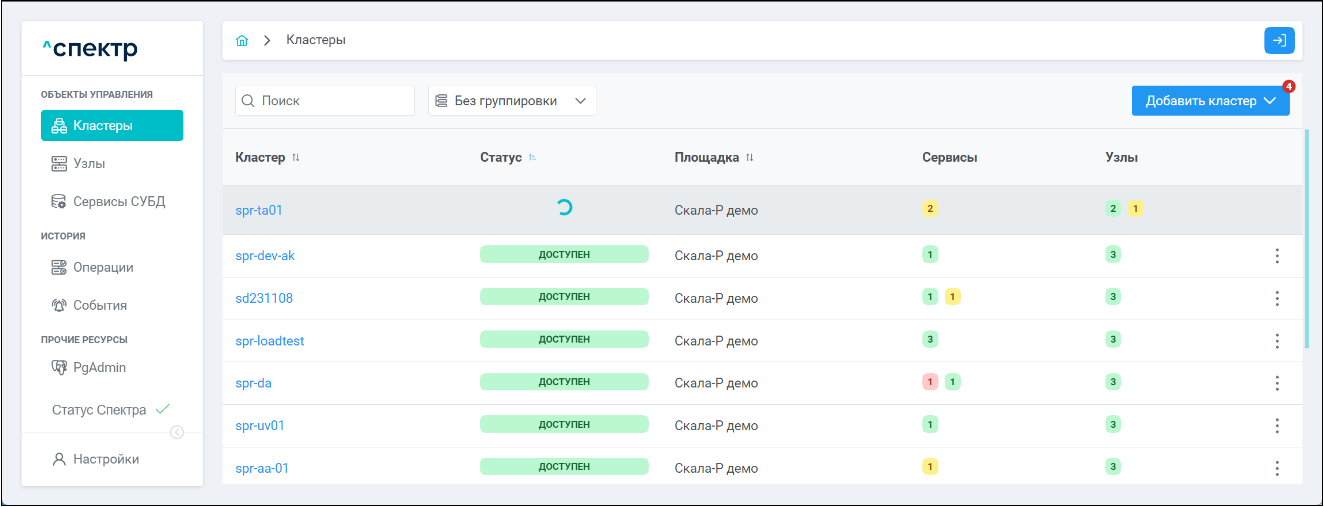Sort table by Статус column icon
The height and width of the screenshot is (507, 1324).
click(532, 158)
